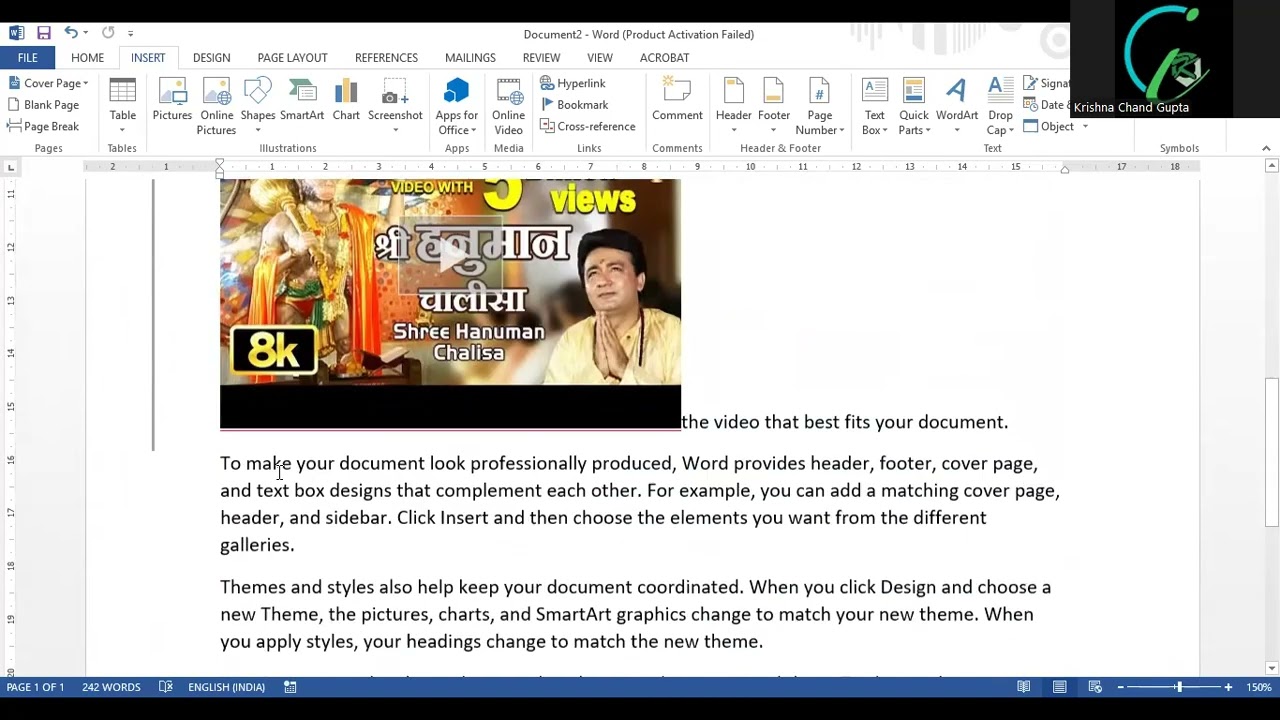Open Quick Parts menu
This screenshot has width=1280, height=720.
tap(914, 106)
